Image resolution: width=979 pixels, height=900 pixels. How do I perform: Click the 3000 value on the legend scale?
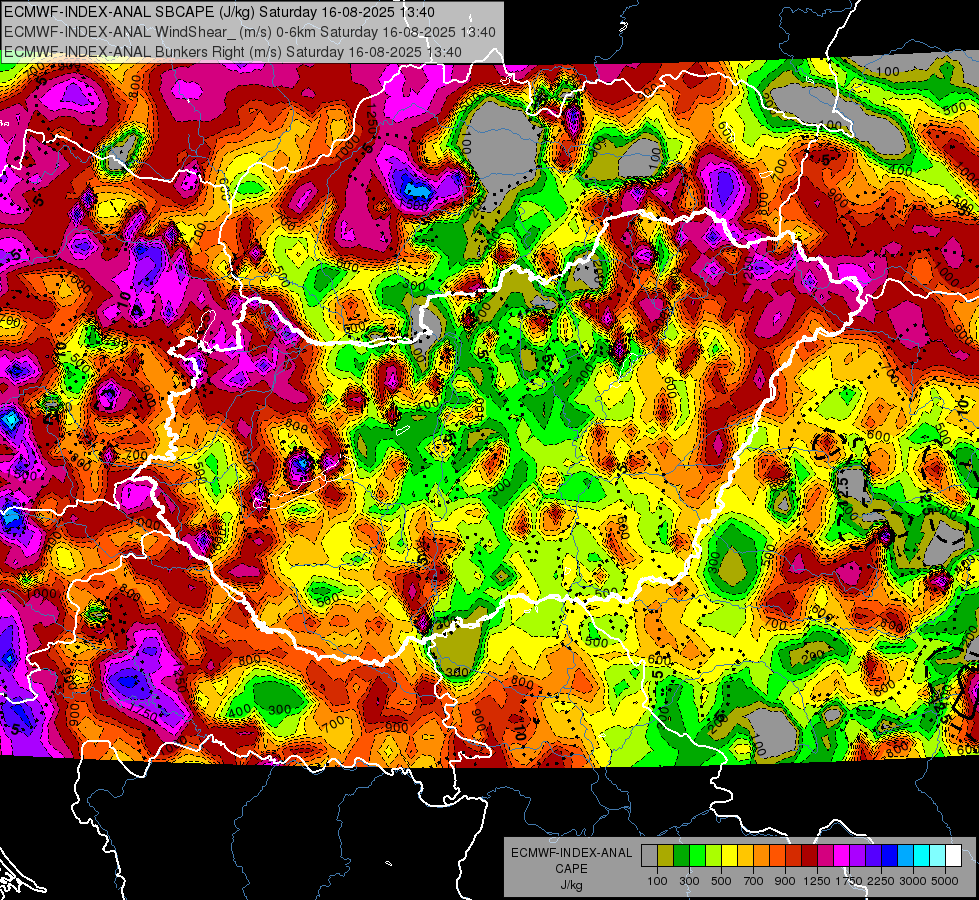913,881
